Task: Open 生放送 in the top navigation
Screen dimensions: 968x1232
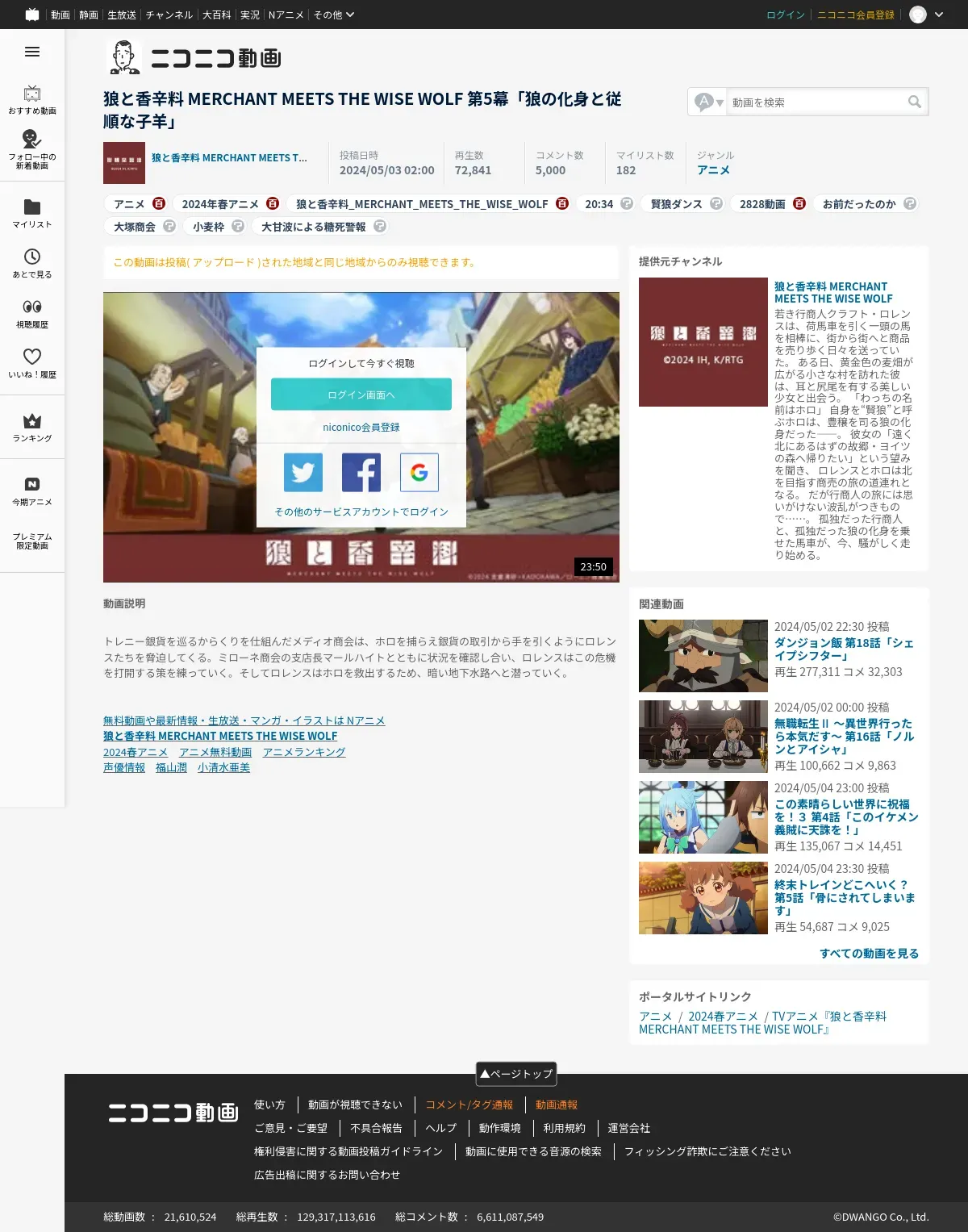Action: coord(122,15)
